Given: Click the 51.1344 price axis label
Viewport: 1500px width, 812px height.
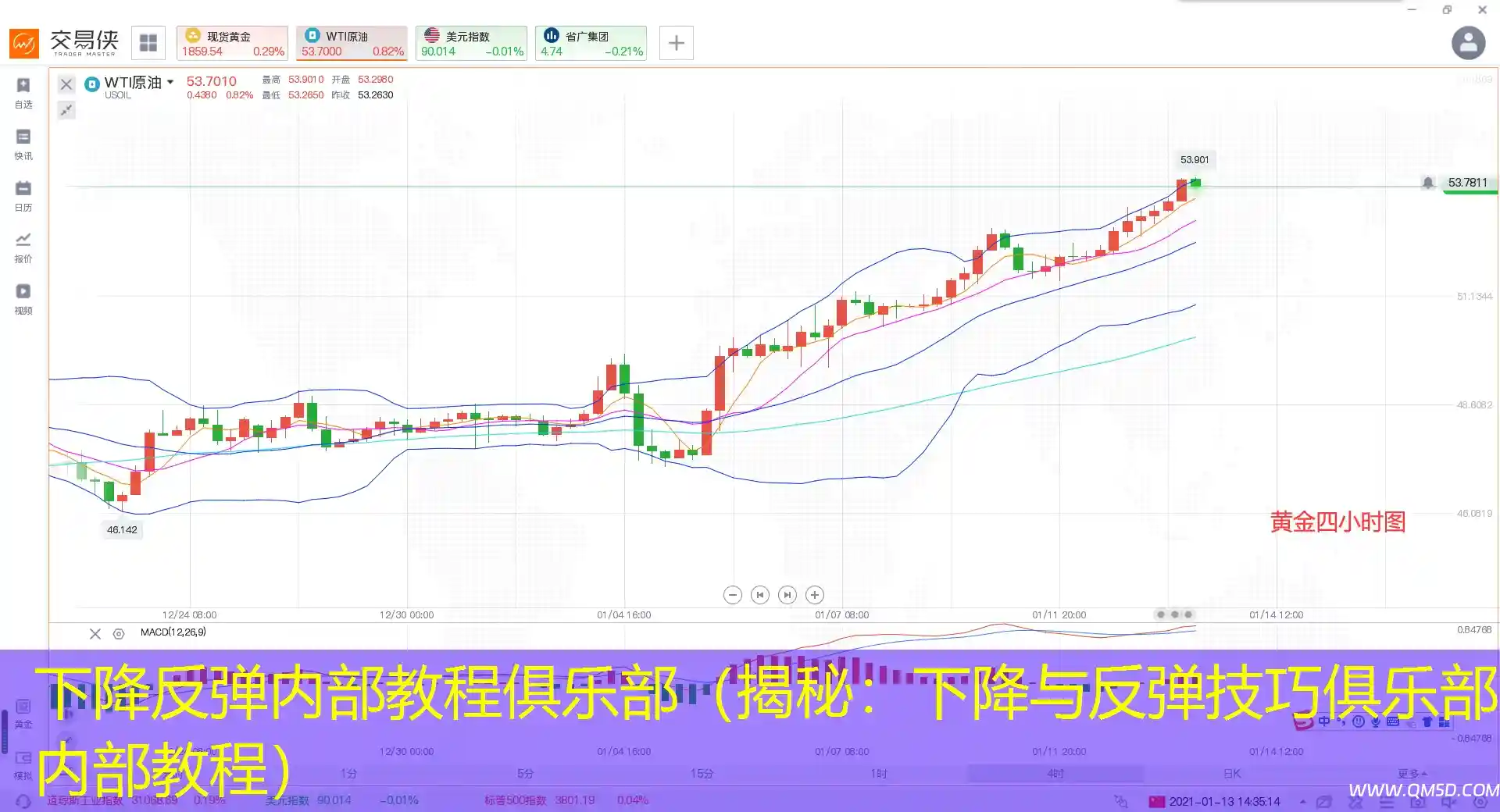Looking at the screenshot, I should (x=1474, y=297).
